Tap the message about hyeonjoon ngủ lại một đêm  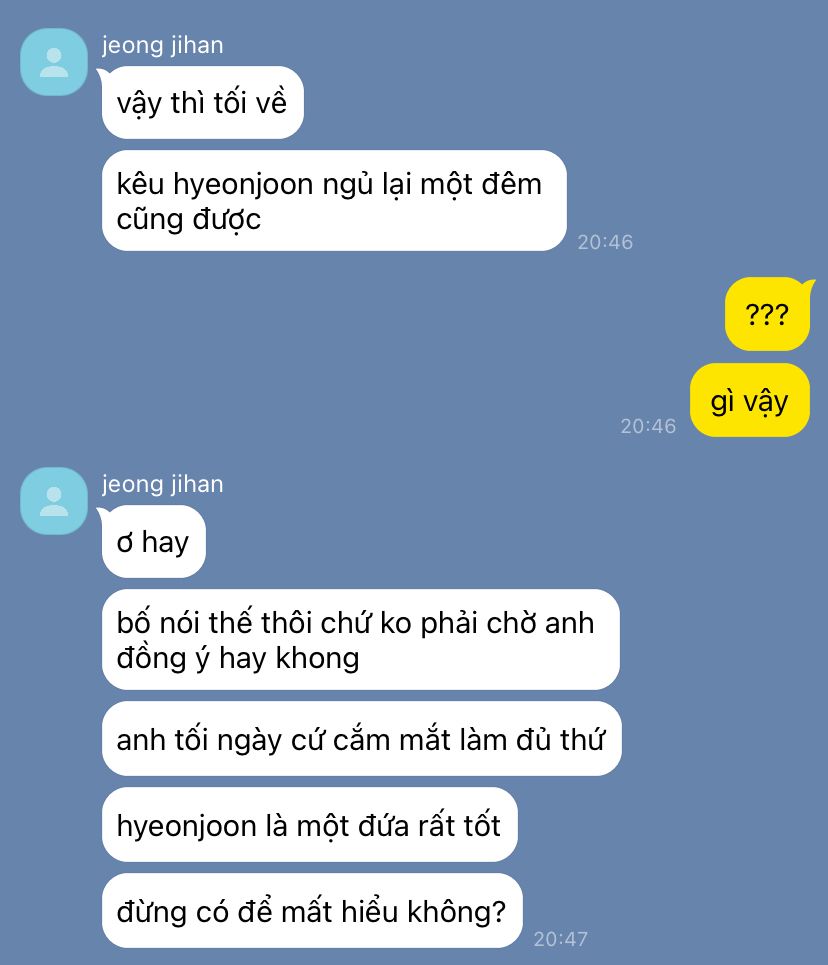(x=334, y=201)
